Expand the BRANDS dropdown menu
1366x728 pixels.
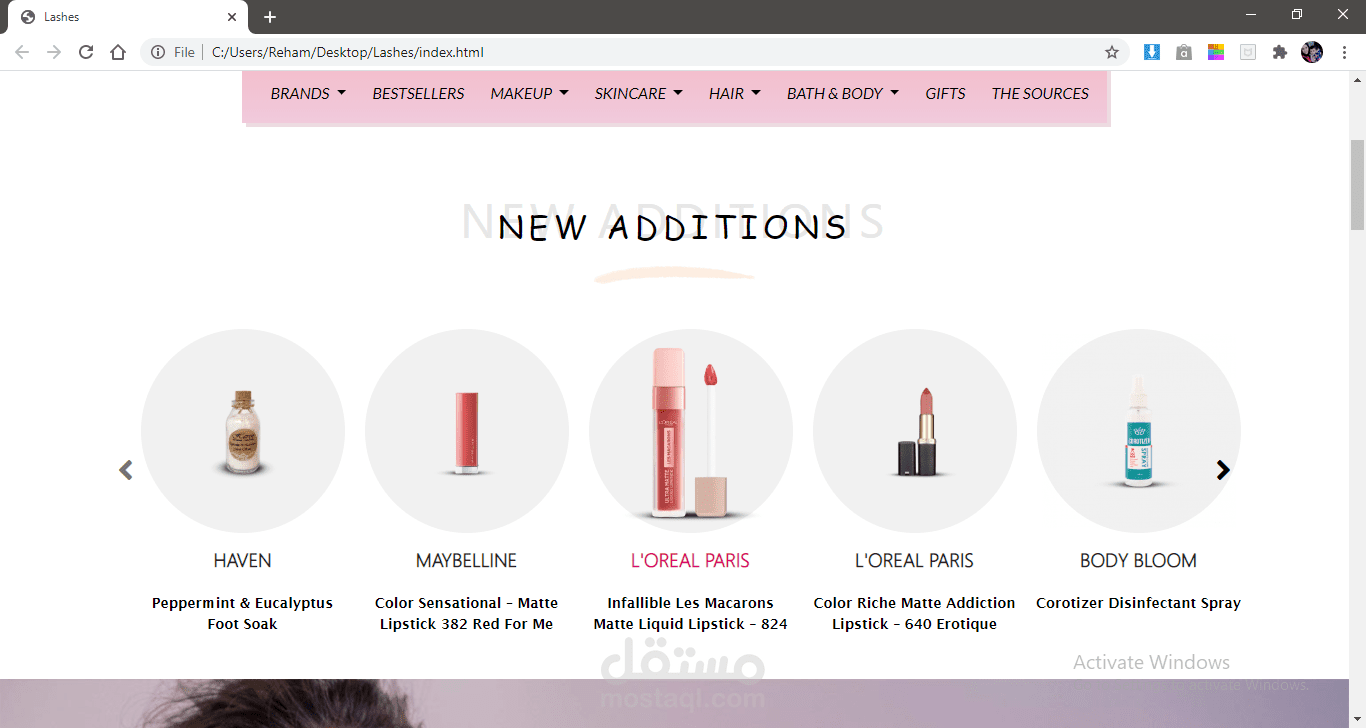pos(308,93)
